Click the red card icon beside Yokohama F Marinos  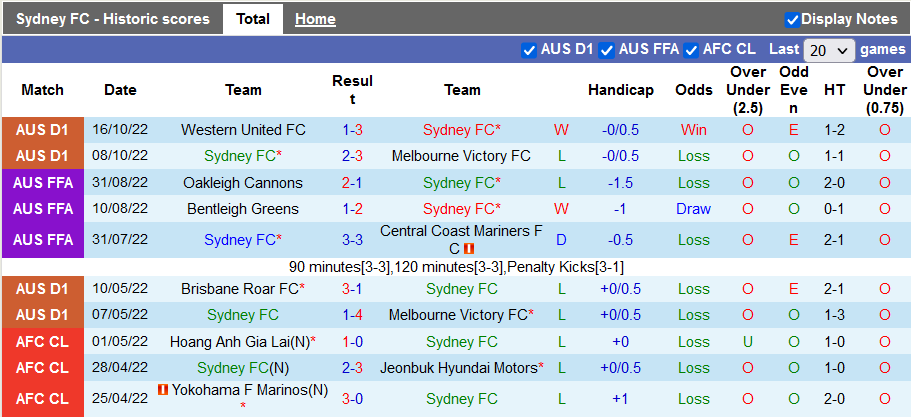click(x=163, y=390)
